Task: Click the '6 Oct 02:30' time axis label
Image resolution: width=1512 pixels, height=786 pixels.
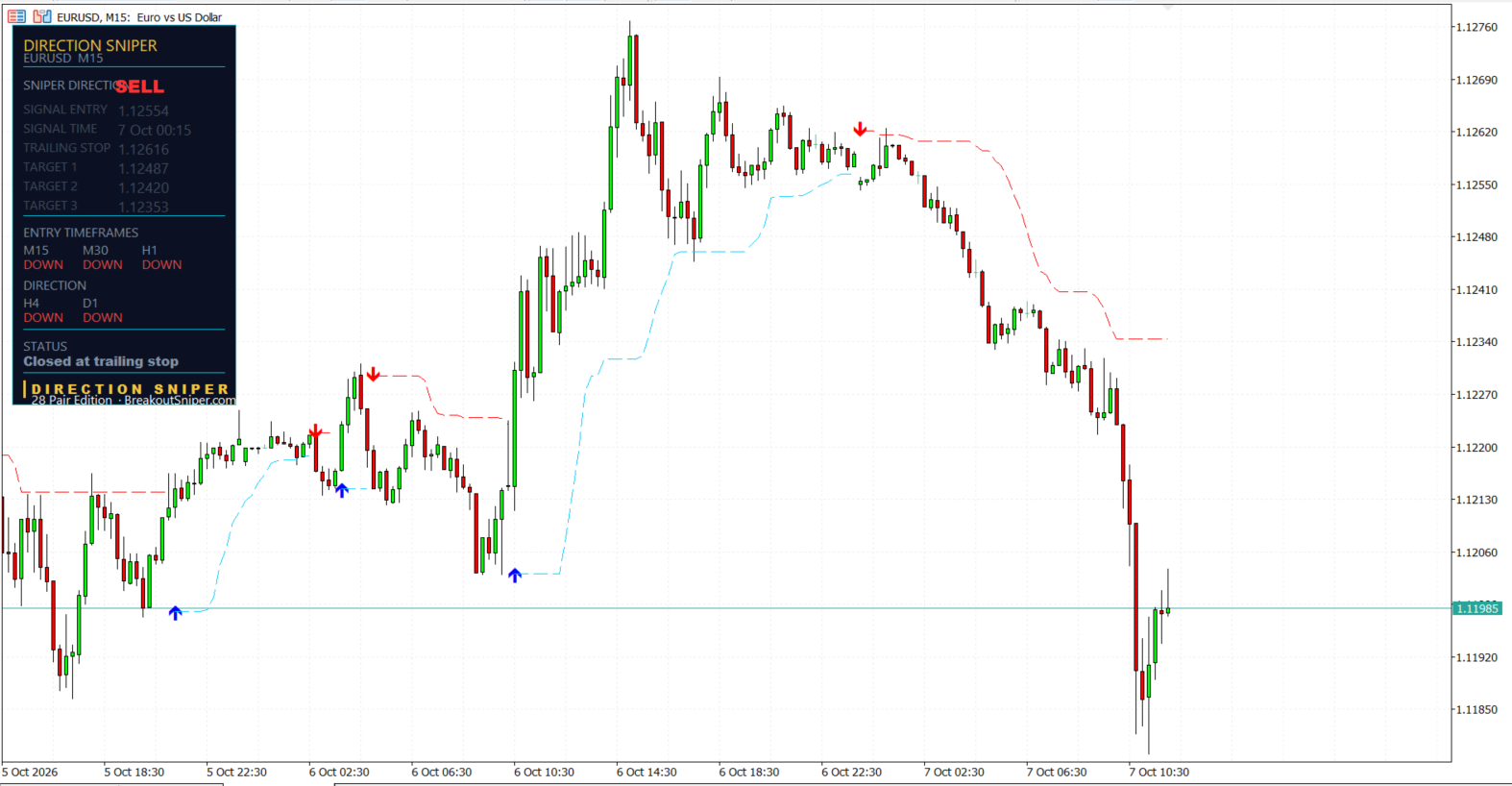Action: pos(339,772)
